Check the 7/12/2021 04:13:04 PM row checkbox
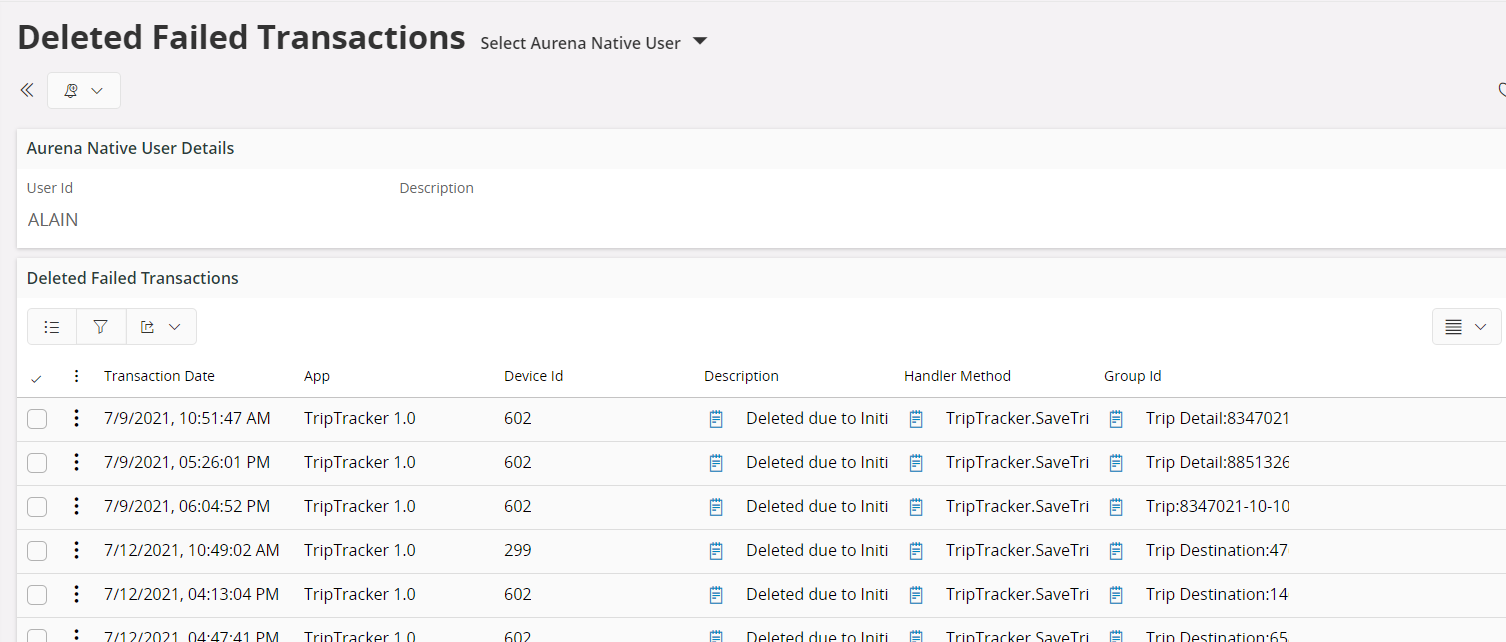This screenshot has height=642, width=1506. pyautogui.click(x=37, y=595)
